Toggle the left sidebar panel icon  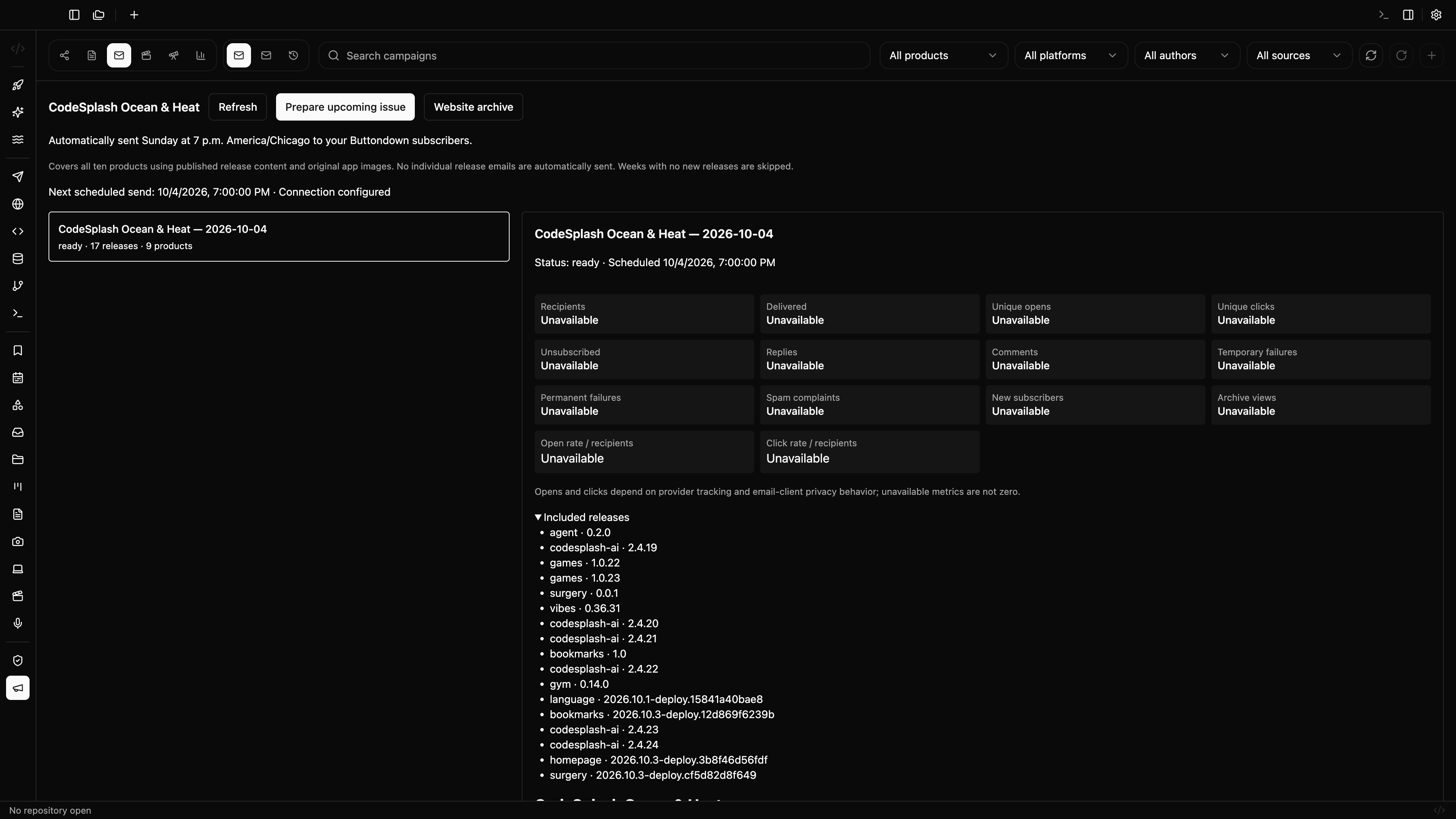pyautogui.click(x=74, y=15)
